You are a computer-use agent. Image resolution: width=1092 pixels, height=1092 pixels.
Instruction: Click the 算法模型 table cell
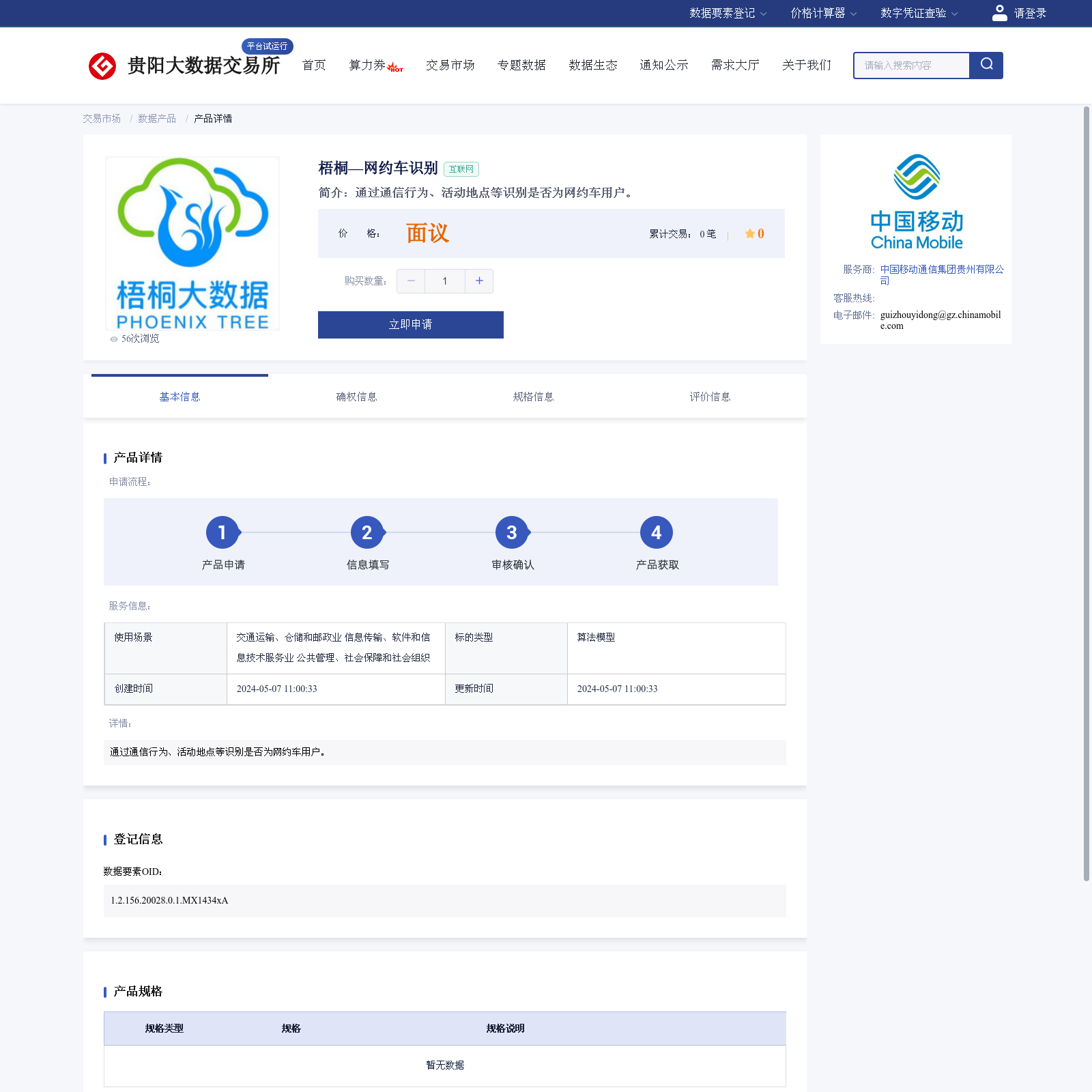click(x=676, y=648)
